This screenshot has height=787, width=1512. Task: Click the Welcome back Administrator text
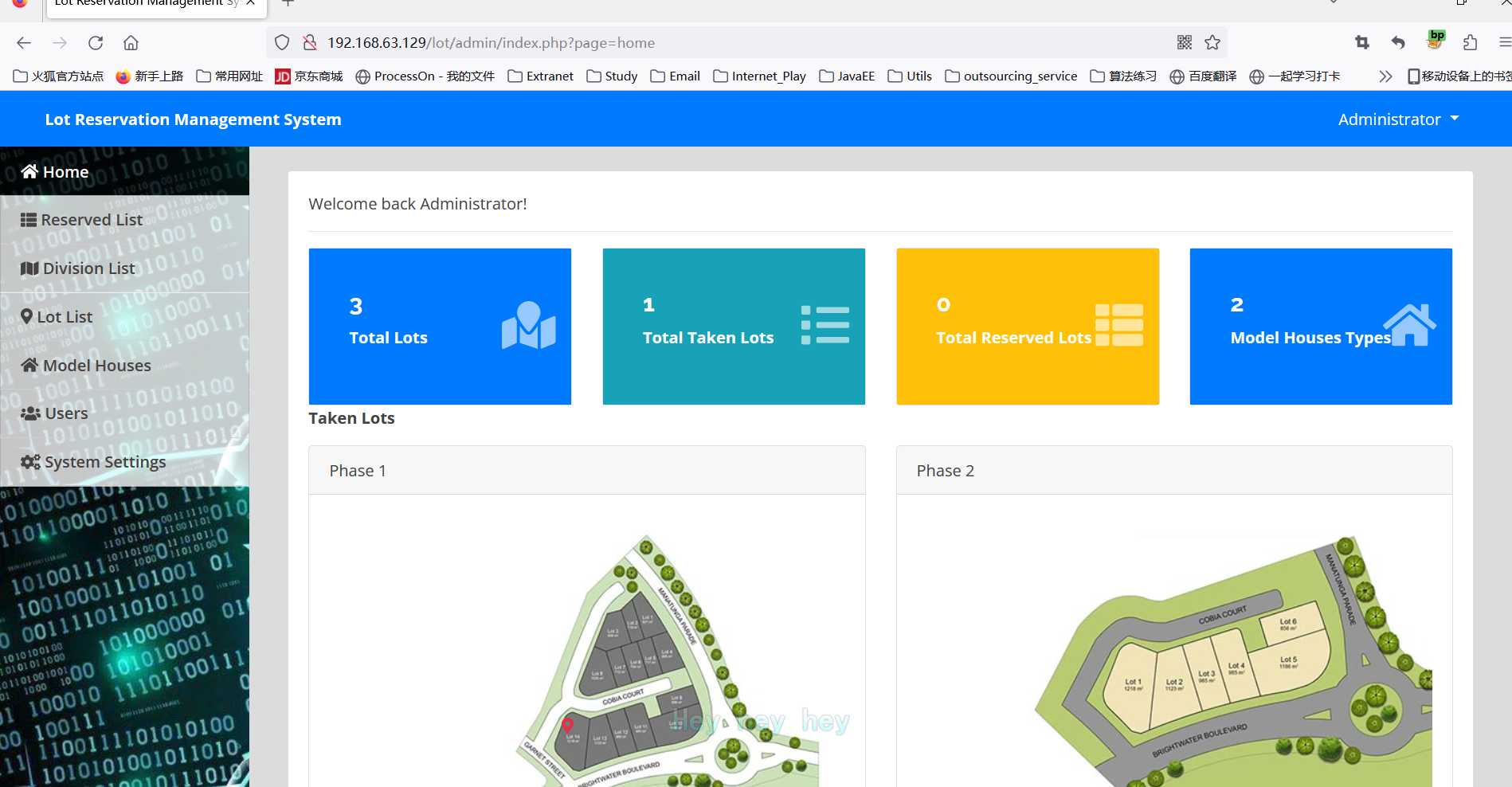coord(417,204)
